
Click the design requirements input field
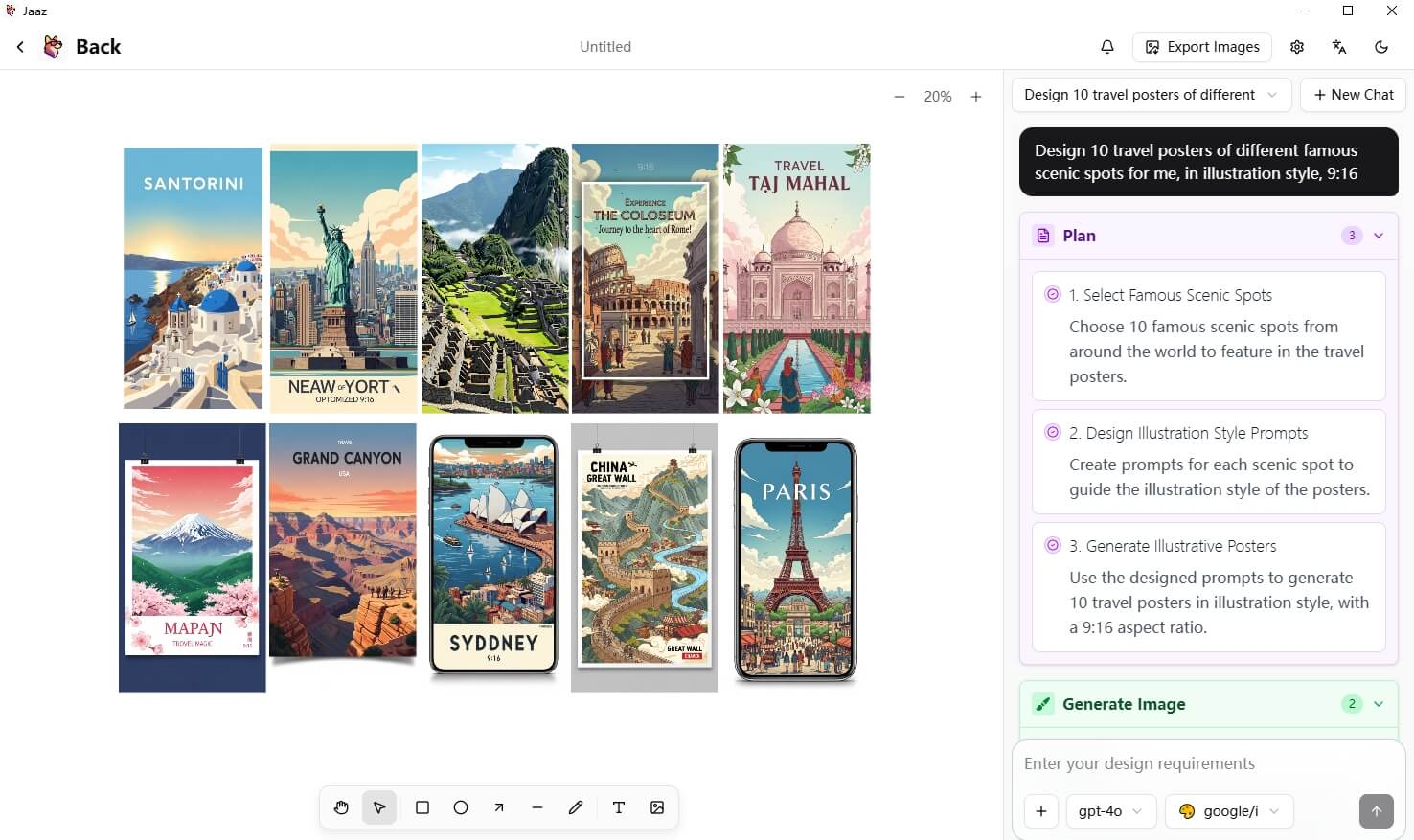[x=1208, y=763]
